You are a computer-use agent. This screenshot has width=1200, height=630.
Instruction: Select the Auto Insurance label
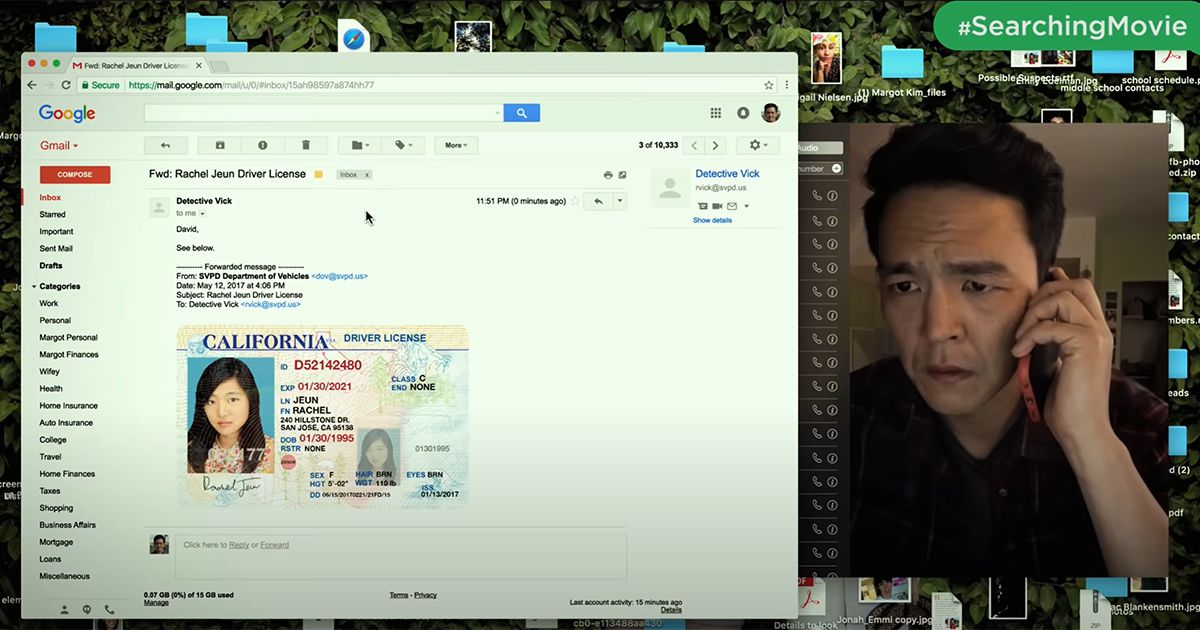coord(66,422)
